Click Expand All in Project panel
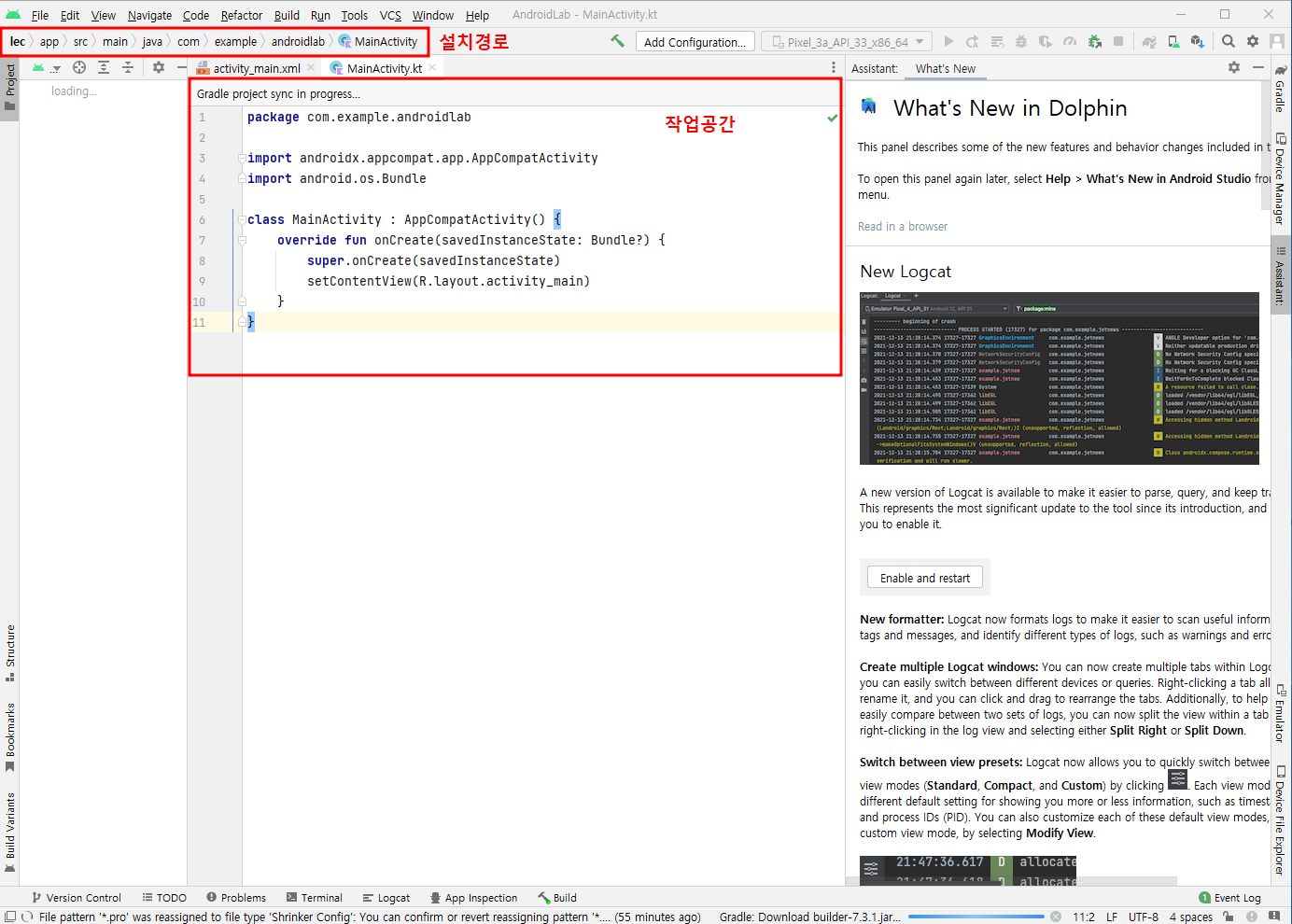Image resolution: width=1292 pixels, height=924 pixels. [104, 67]
